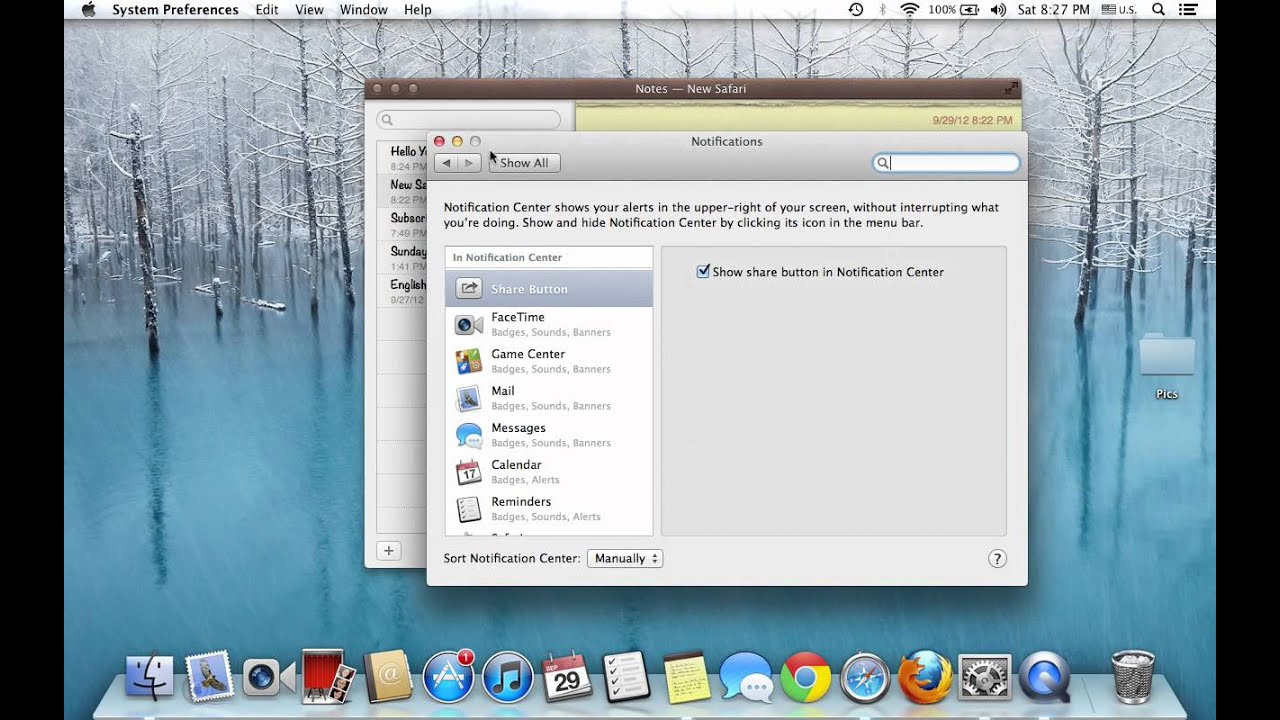Open volume control in menu bar
The width and height of the screenshot is (1280, 720).
click(998, 10)
